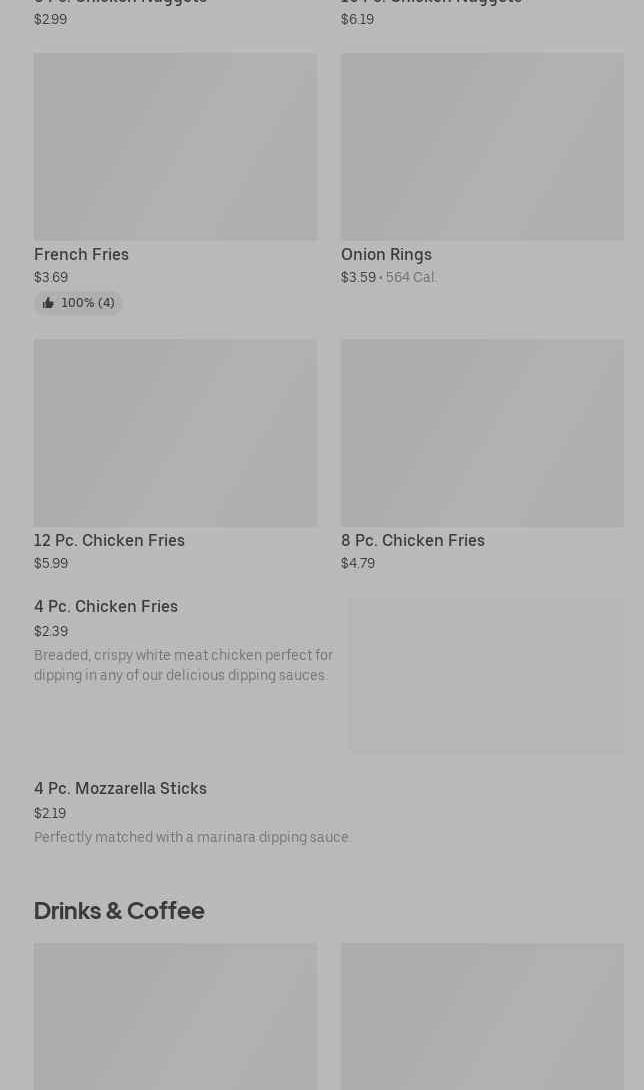Click the $2.19 Mozzarella Sticks price
The width and height of the screenshot is (644, 1090).
tap(50, 814)
